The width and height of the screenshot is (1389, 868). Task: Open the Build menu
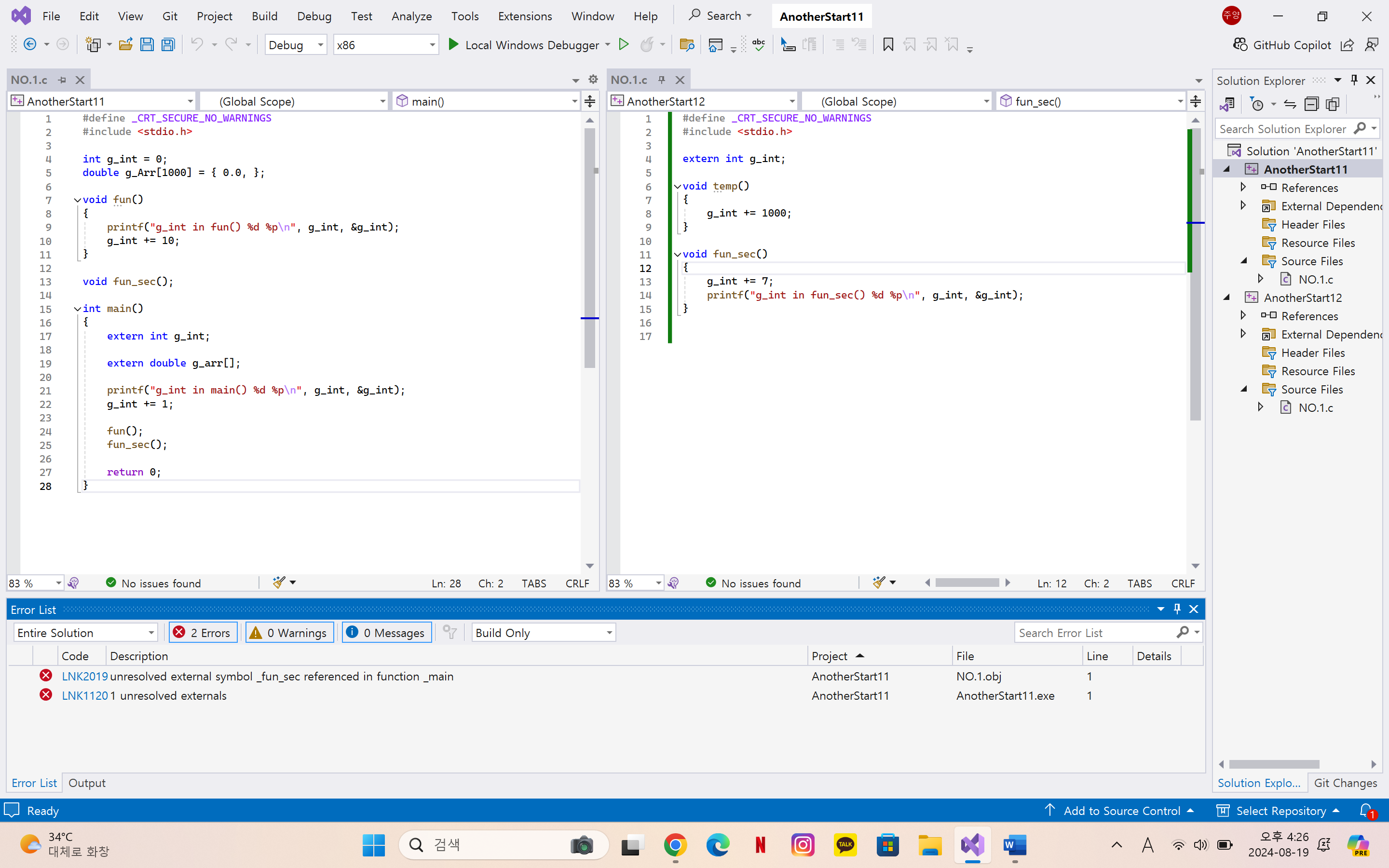(x=264, y=16)
